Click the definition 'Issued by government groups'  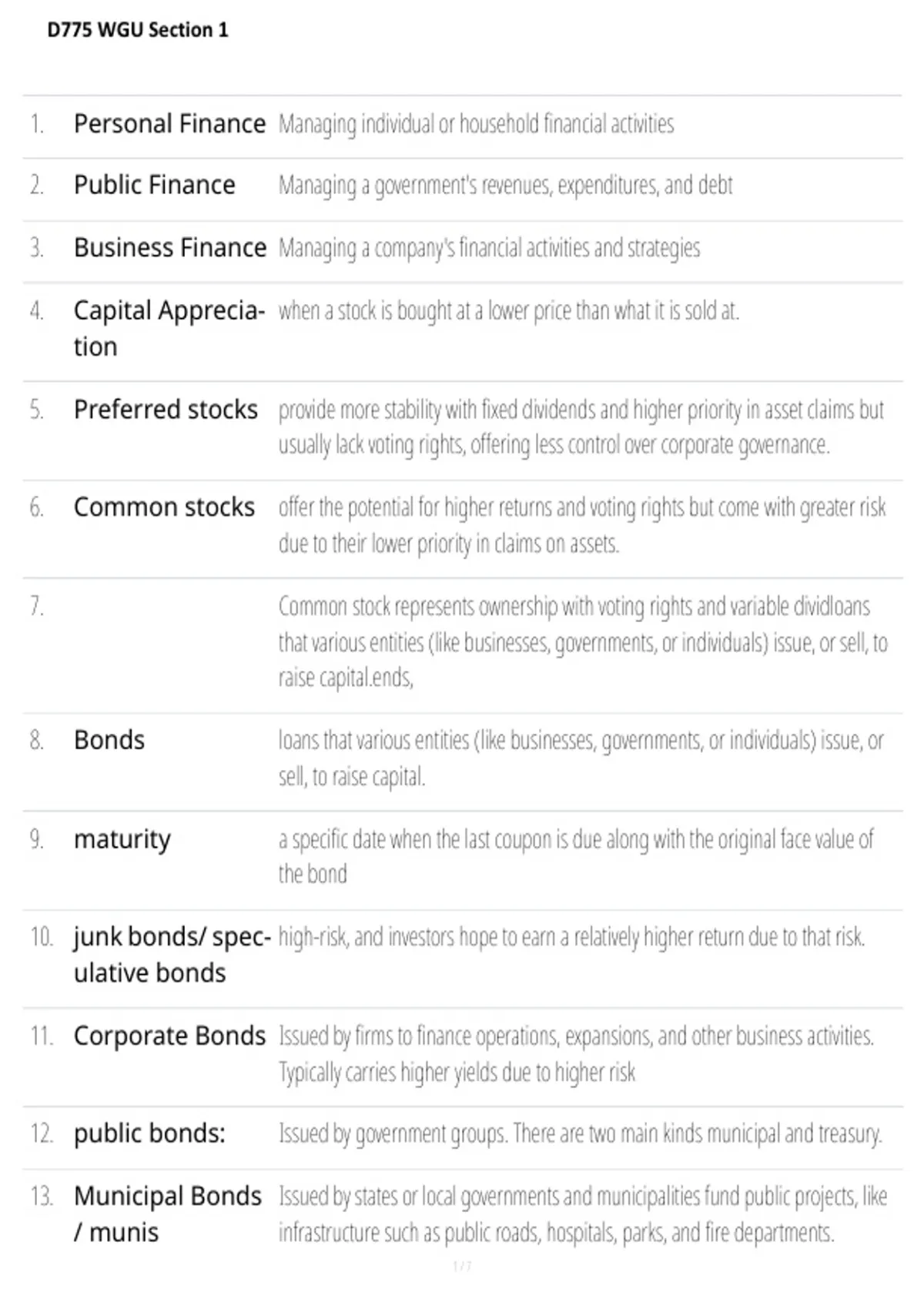click(581, 1134)
